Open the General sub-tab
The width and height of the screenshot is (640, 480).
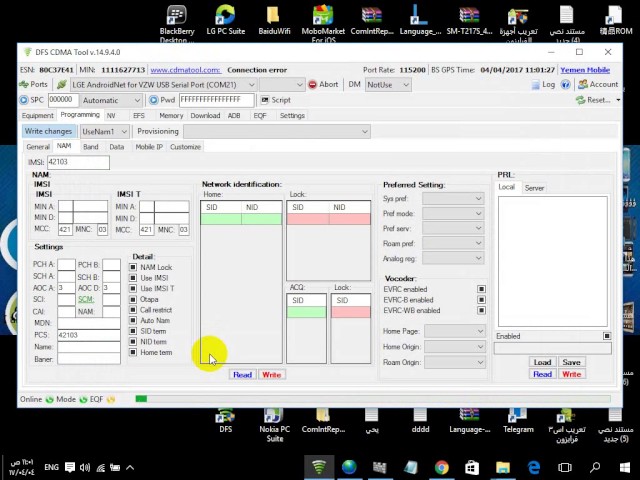click(x=38, y=147)
